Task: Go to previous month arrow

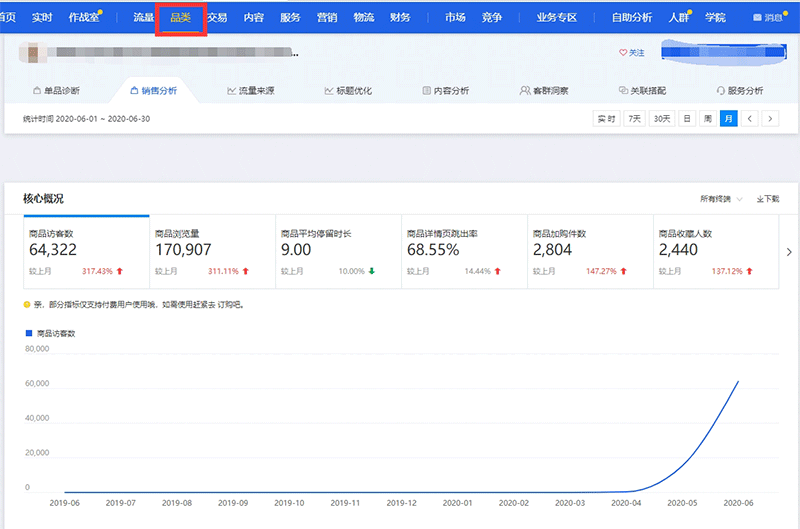Action: pos(750,118)
